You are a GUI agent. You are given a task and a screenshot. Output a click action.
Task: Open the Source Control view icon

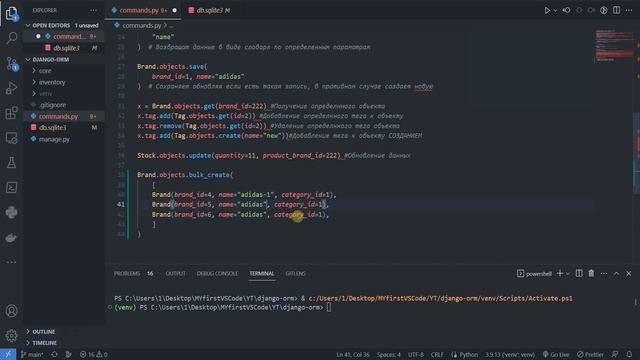click(11, 64)
